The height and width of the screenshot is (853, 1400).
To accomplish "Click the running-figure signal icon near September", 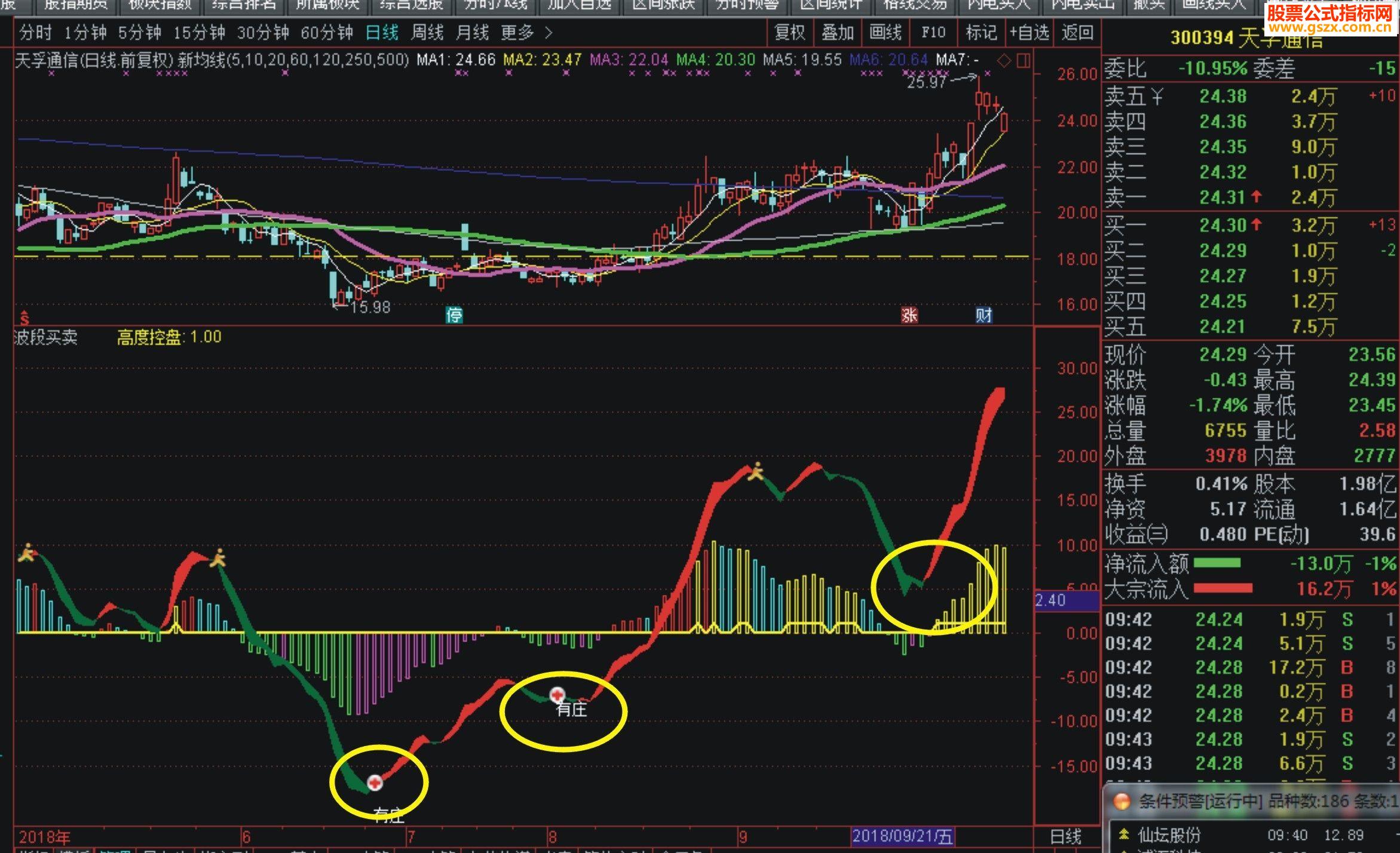I will (x=756, y=472).
